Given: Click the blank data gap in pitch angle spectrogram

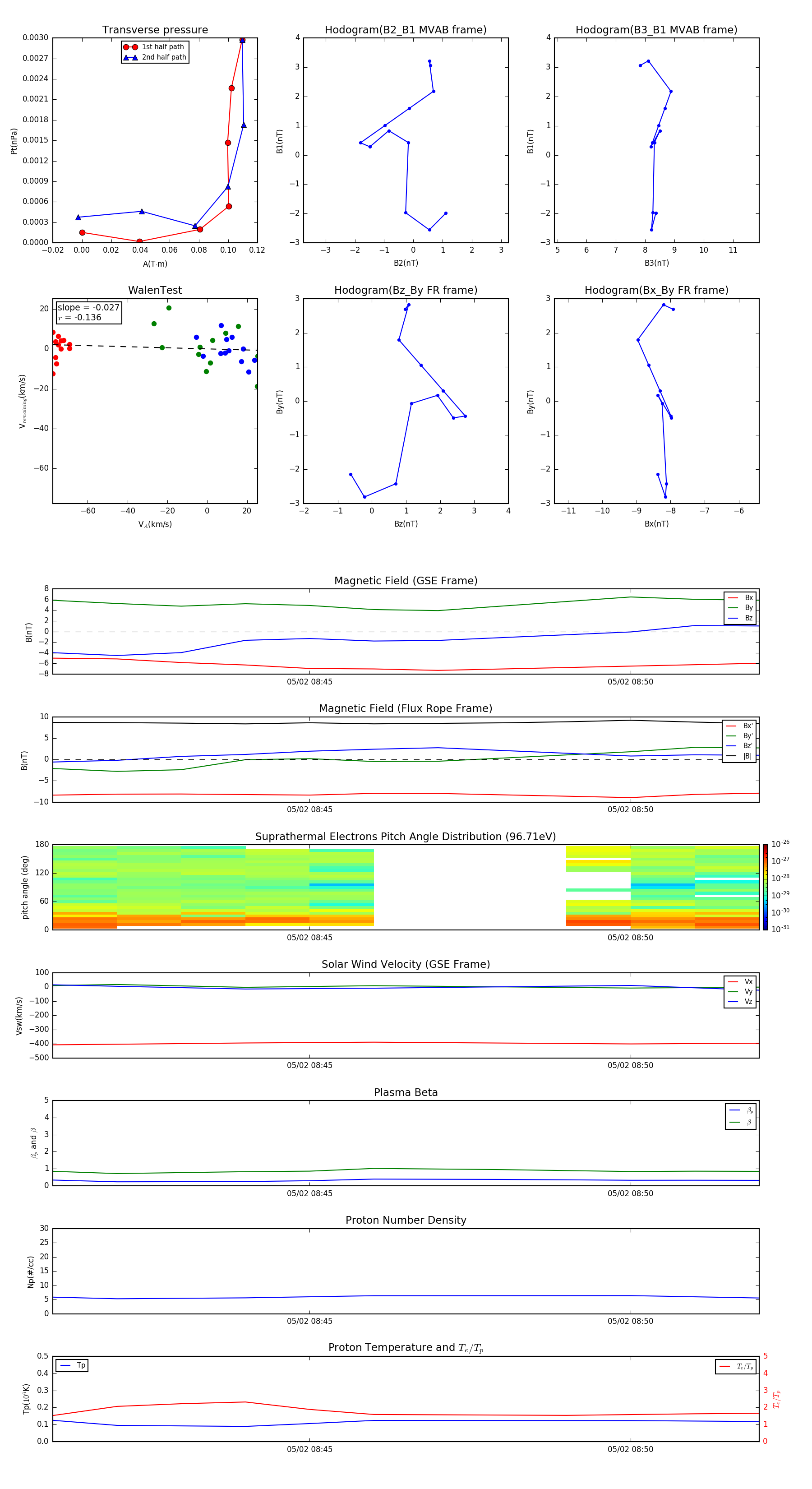Looking at the screenshot, I should tap(469, 887).
